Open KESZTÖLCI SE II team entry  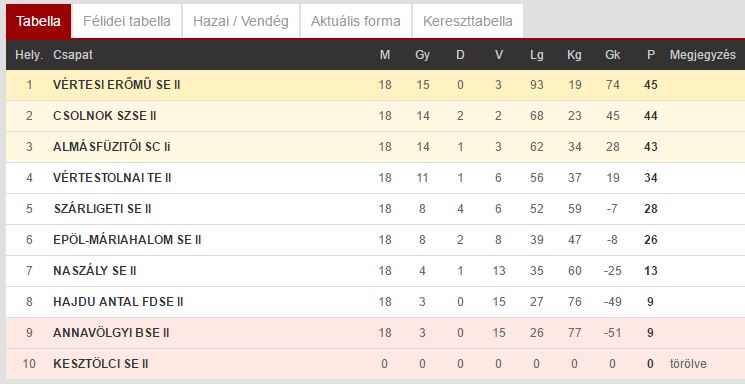[x=101, y=364]
